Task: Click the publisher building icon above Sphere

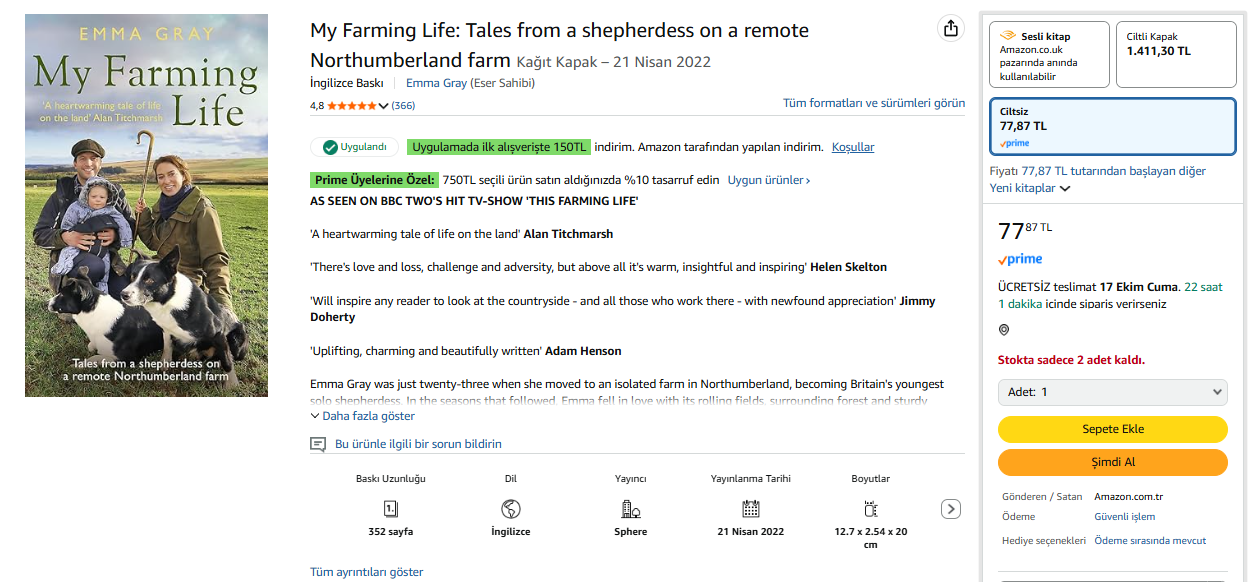Action: click(x=630, y=508)
